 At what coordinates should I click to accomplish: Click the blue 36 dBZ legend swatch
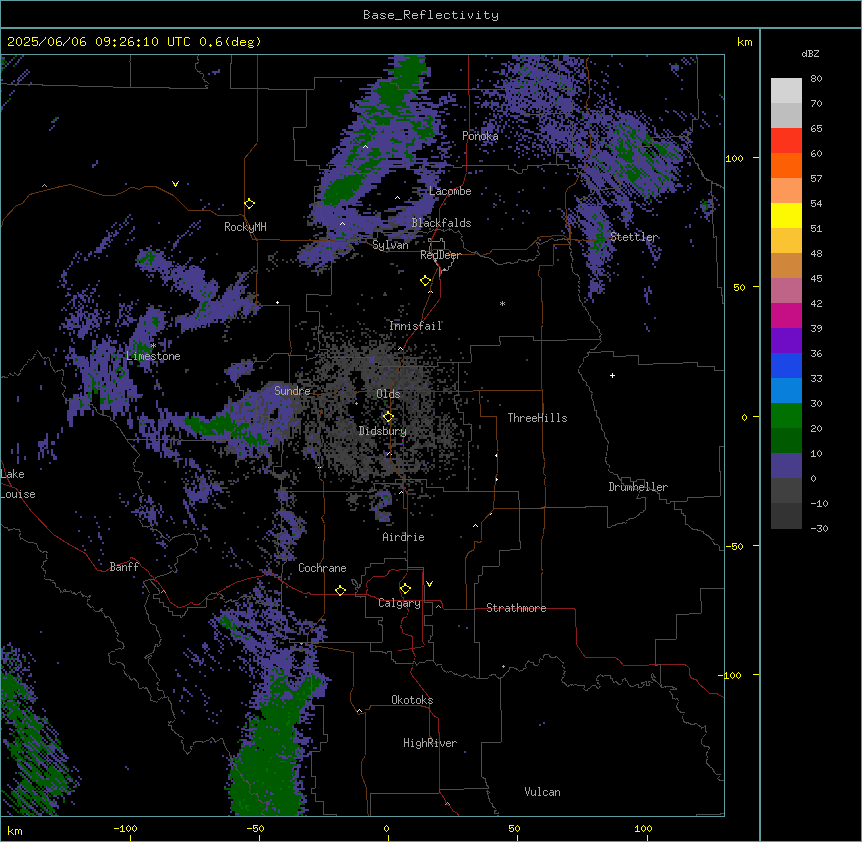pos(786,365)
